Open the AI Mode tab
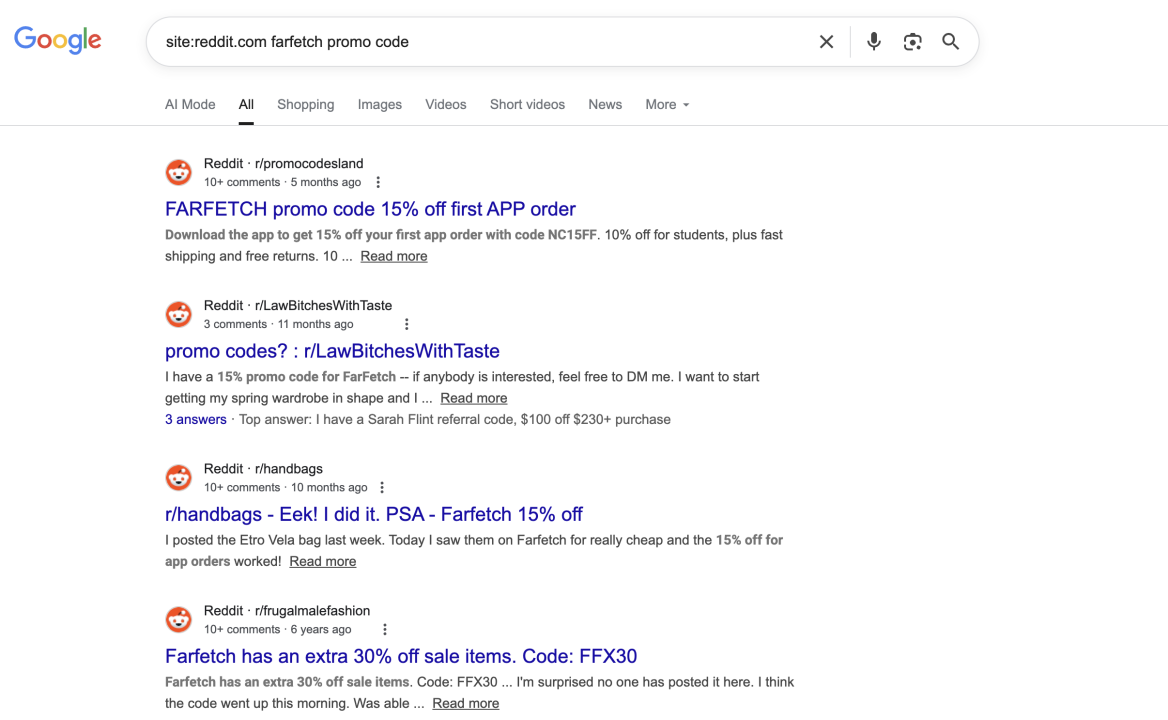The image size is (1168, 720). (x=190, y=104)
